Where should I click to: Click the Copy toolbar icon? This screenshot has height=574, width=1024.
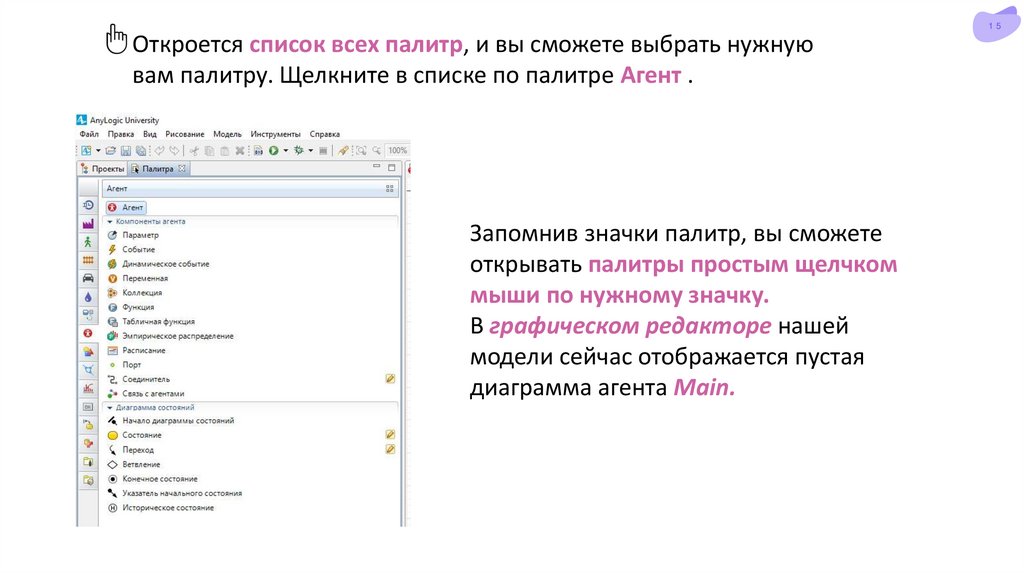pyautogui.click(x=209, y=150)
